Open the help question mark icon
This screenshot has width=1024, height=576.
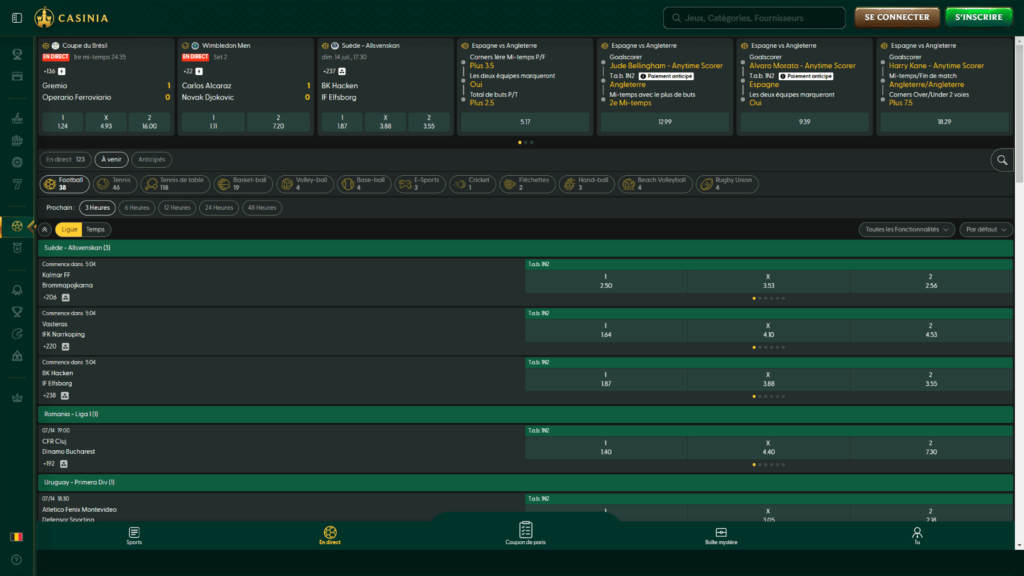point(17,560)
